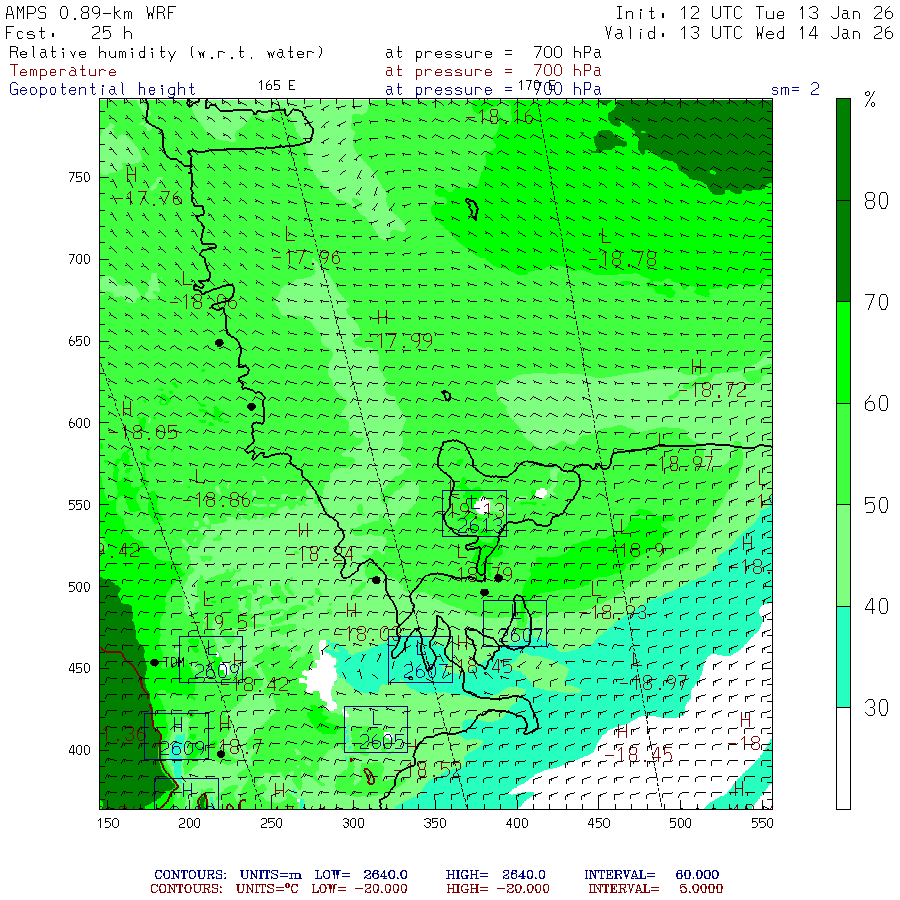Image resolution: width=900 pixels, height=900 pixels.
Task: Click the red 'UNITS=°C' contour text
Action: (x=267, y=889)
